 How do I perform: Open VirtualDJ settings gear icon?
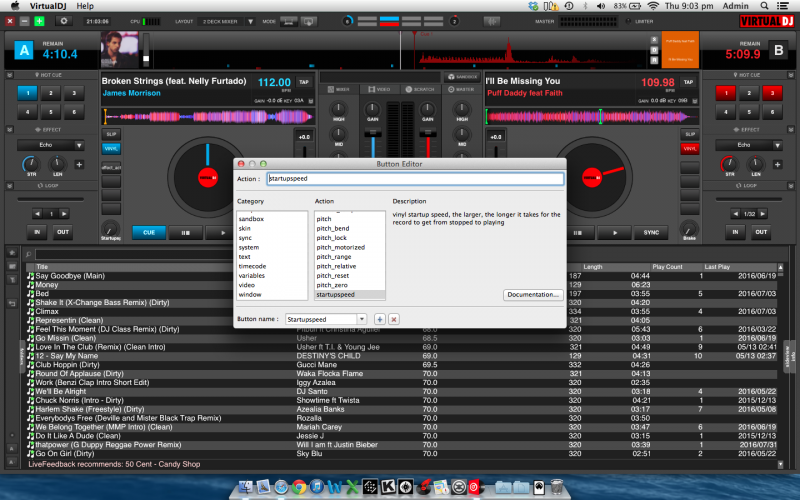coord(64,21)
